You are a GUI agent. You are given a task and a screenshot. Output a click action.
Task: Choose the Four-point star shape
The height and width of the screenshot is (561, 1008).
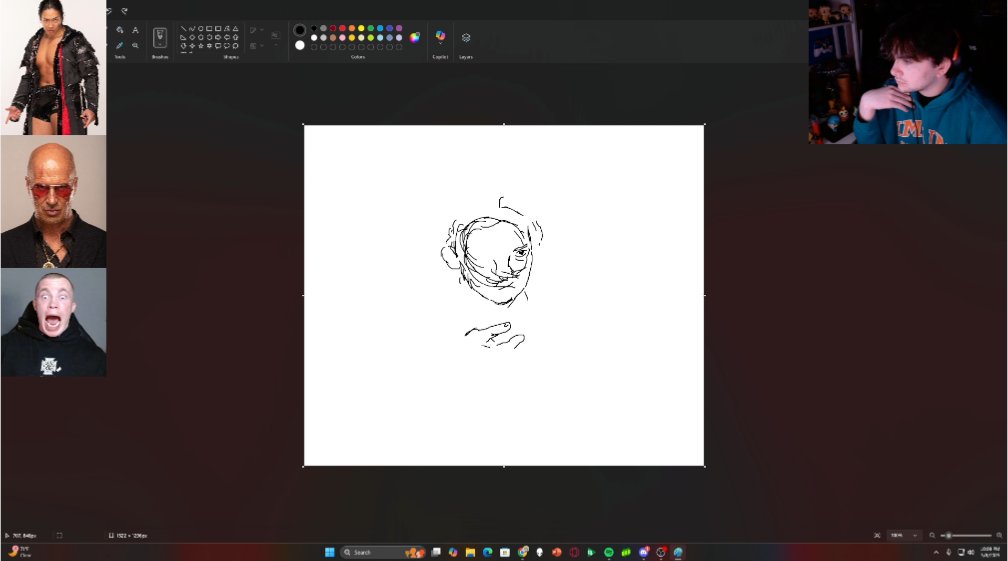[x=192, y=46]
